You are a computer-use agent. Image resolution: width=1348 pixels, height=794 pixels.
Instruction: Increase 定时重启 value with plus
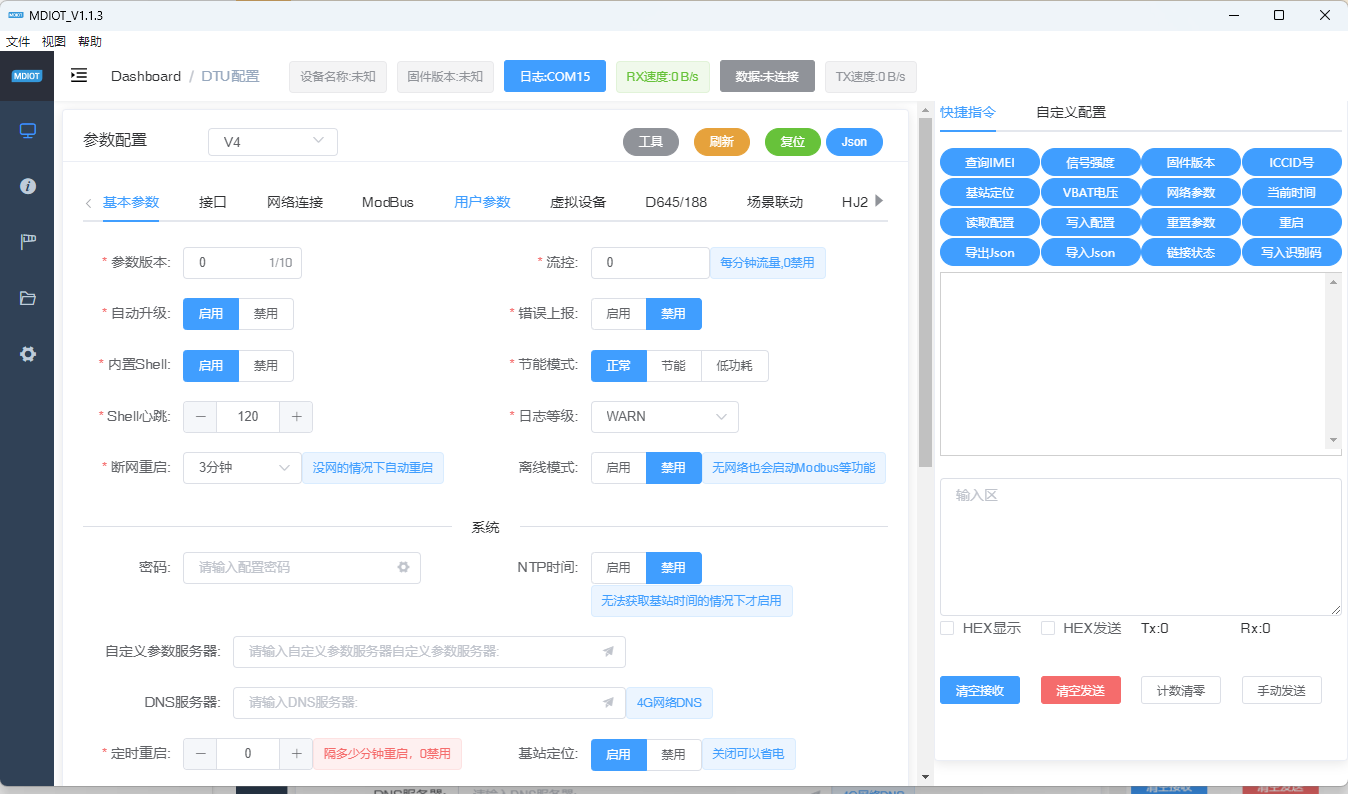pyautogui.click(x=296, y=754)
